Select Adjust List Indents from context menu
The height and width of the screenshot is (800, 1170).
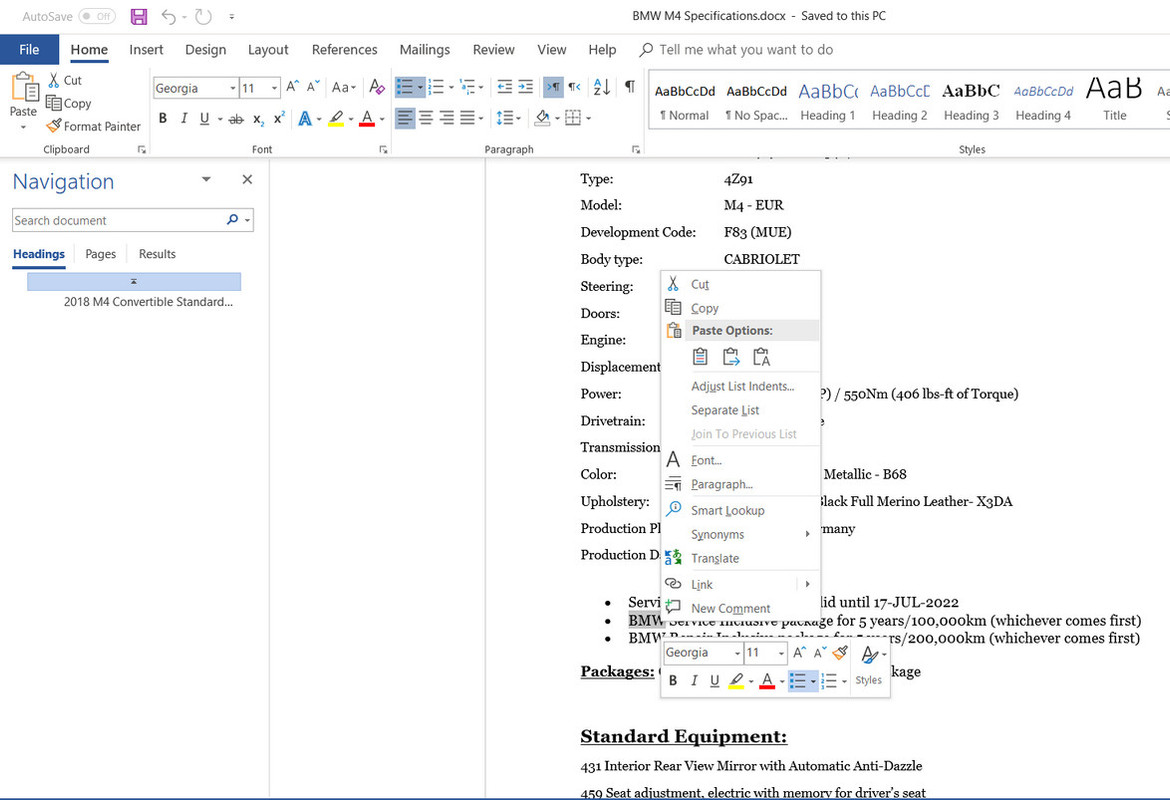pos(742,387)
